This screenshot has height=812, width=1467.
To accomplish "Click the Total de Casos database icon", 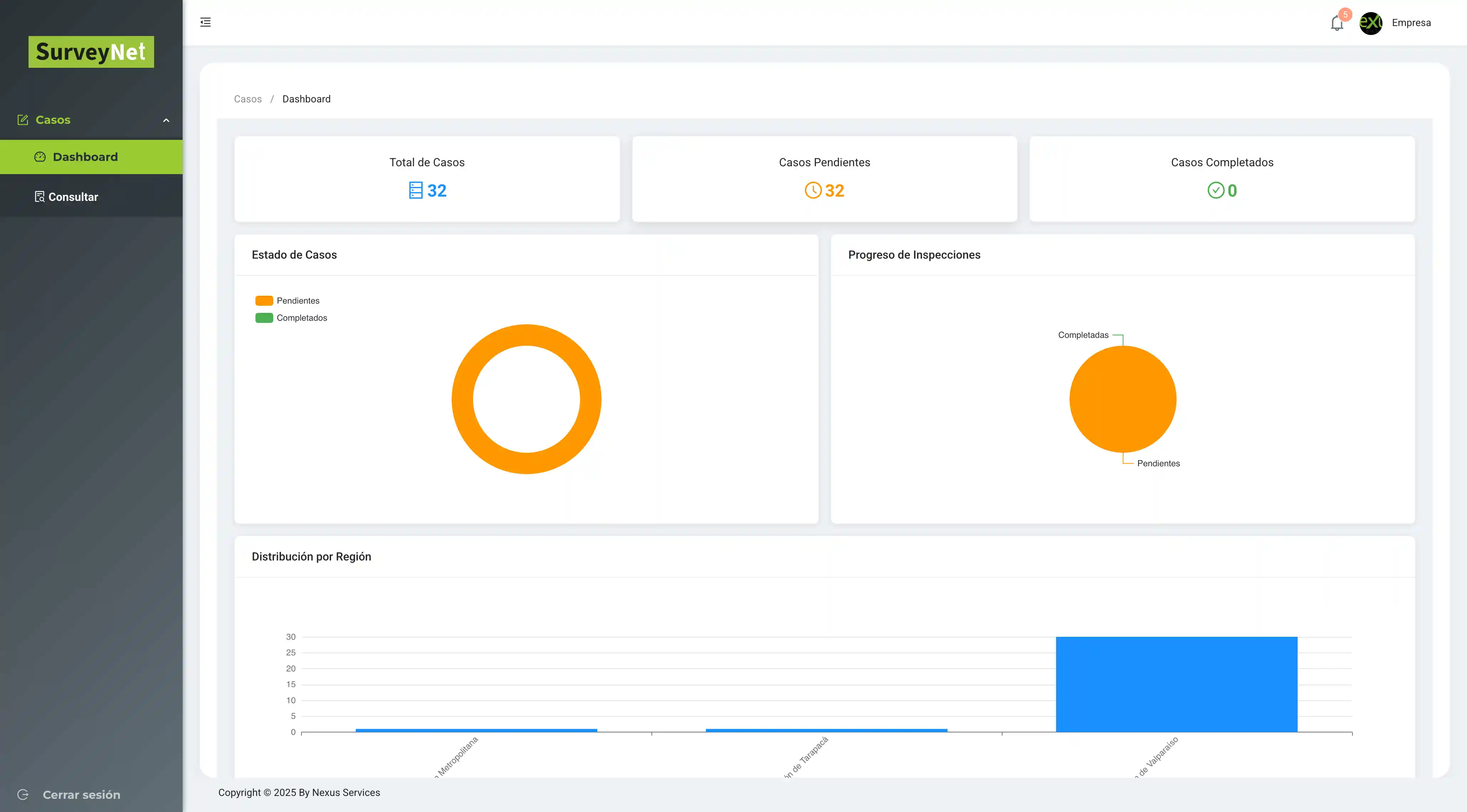I will [x=416, y=190].
